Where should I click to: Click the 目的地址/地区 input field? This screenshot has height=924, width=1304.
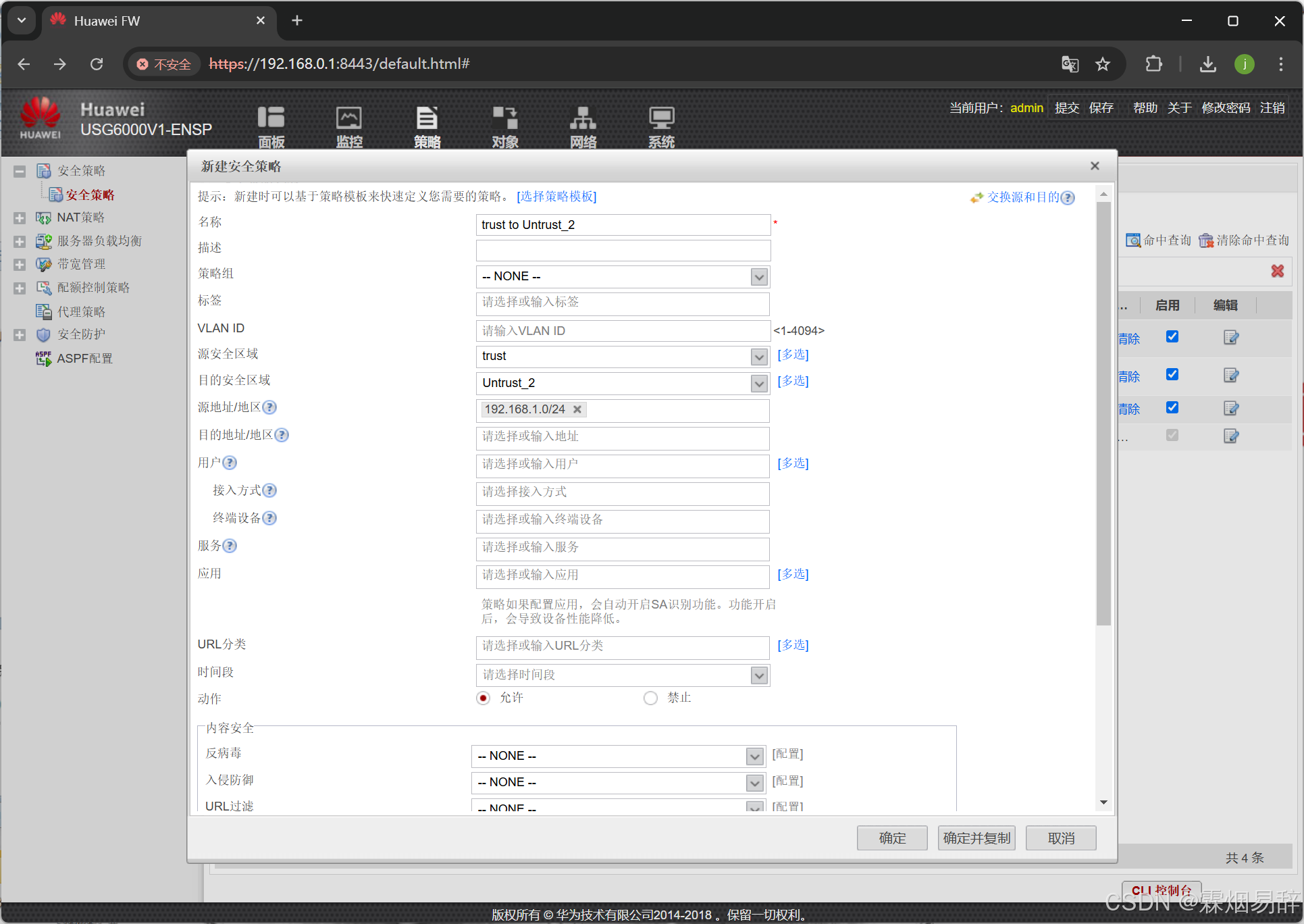pyautogui.click(x=622, y=437)
